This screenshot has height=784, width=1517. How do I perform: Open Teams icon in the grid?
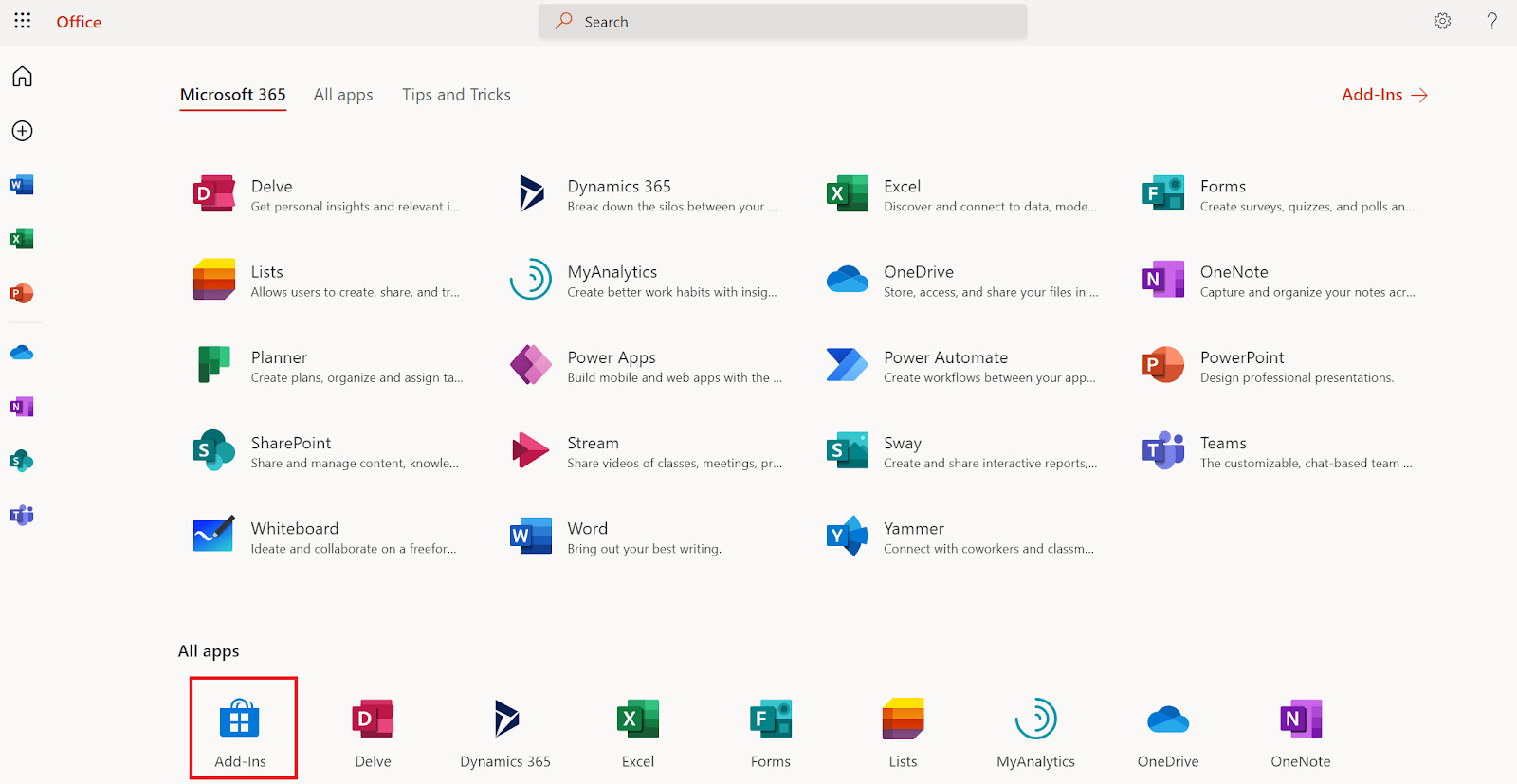coord(1163,450)
